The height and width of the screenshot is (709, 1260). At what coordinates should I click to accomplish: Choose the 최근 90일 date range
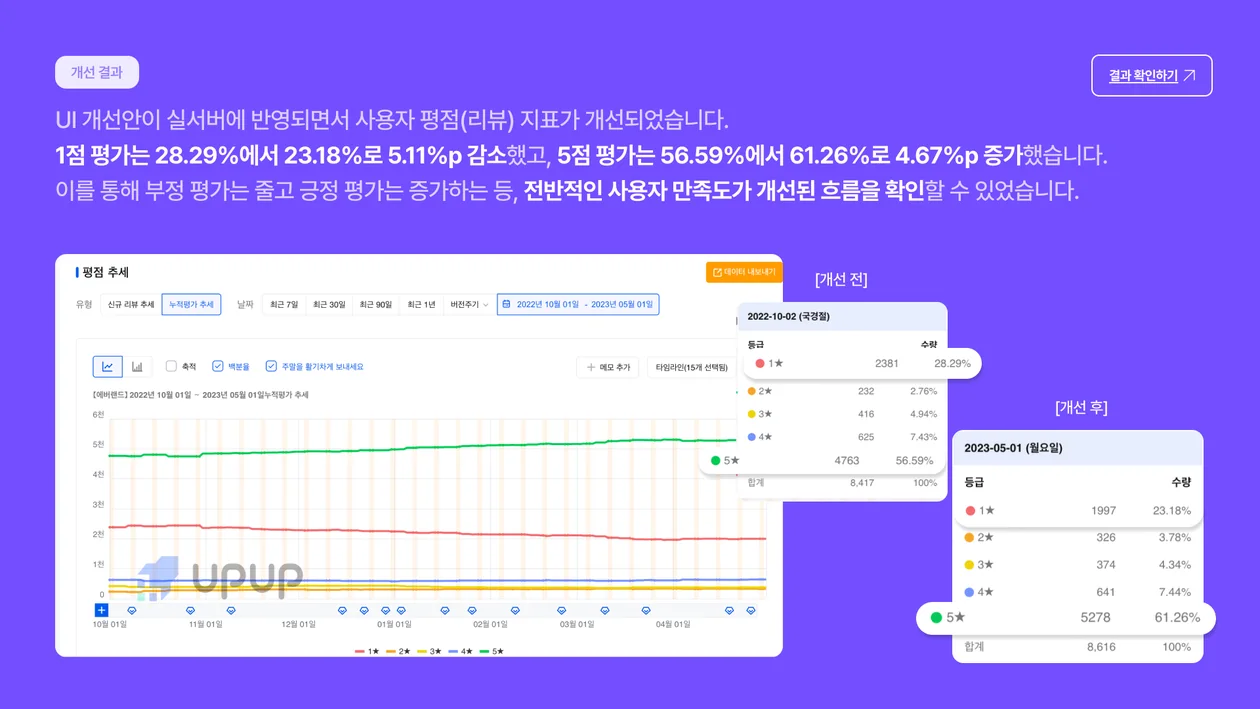pos(376,304)
